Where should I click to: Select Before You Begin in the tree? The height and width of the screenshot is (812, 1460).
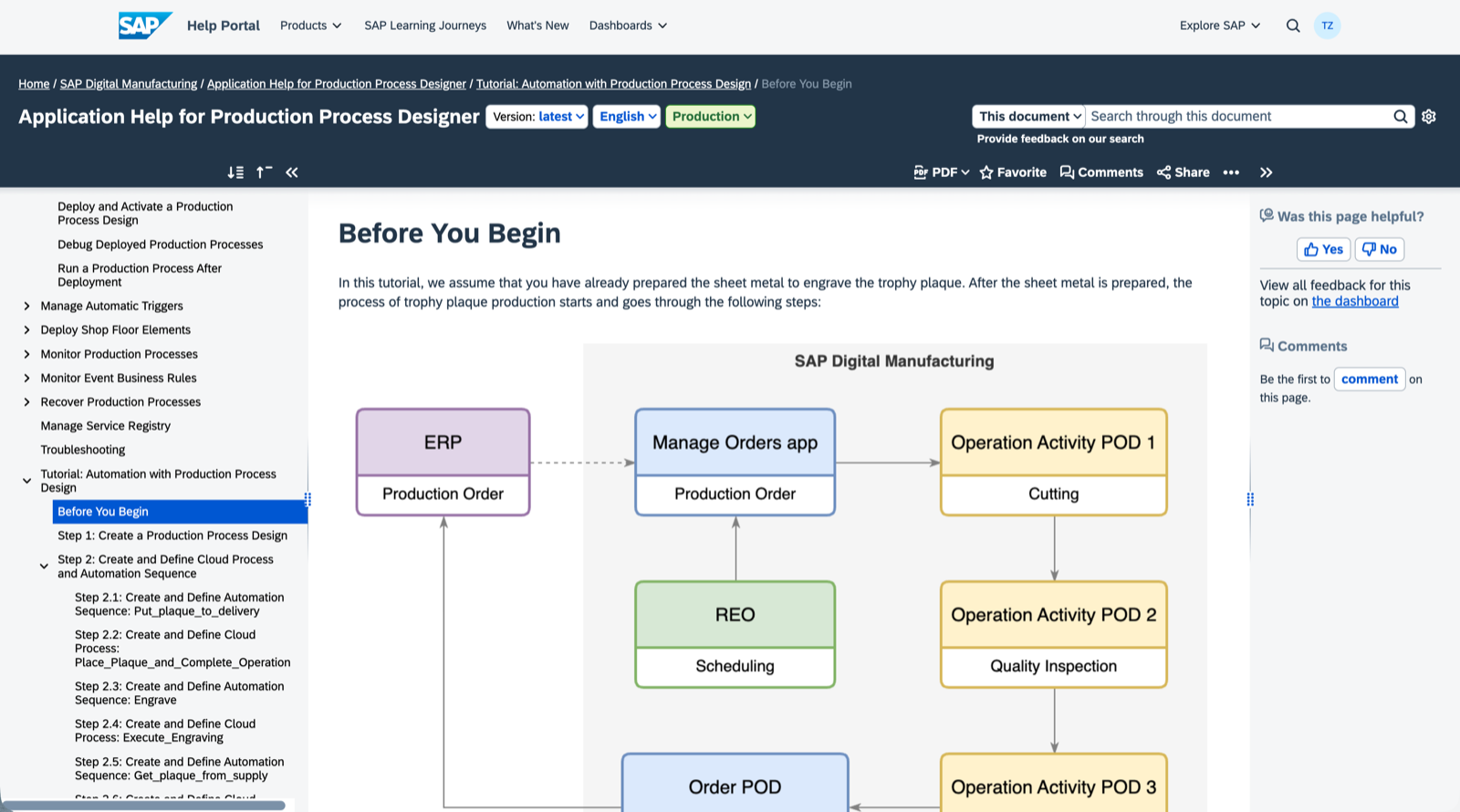[180, 512]
